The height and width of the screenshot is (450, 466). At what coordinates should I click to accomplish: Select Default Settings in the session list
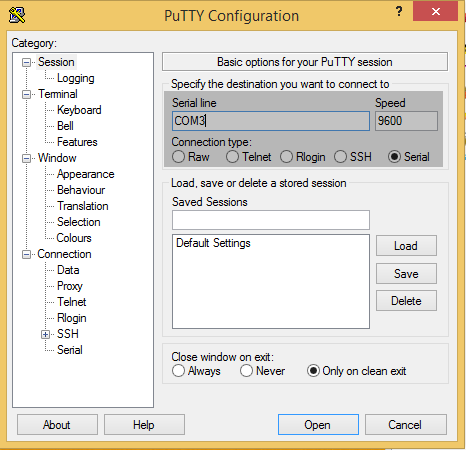213,243
